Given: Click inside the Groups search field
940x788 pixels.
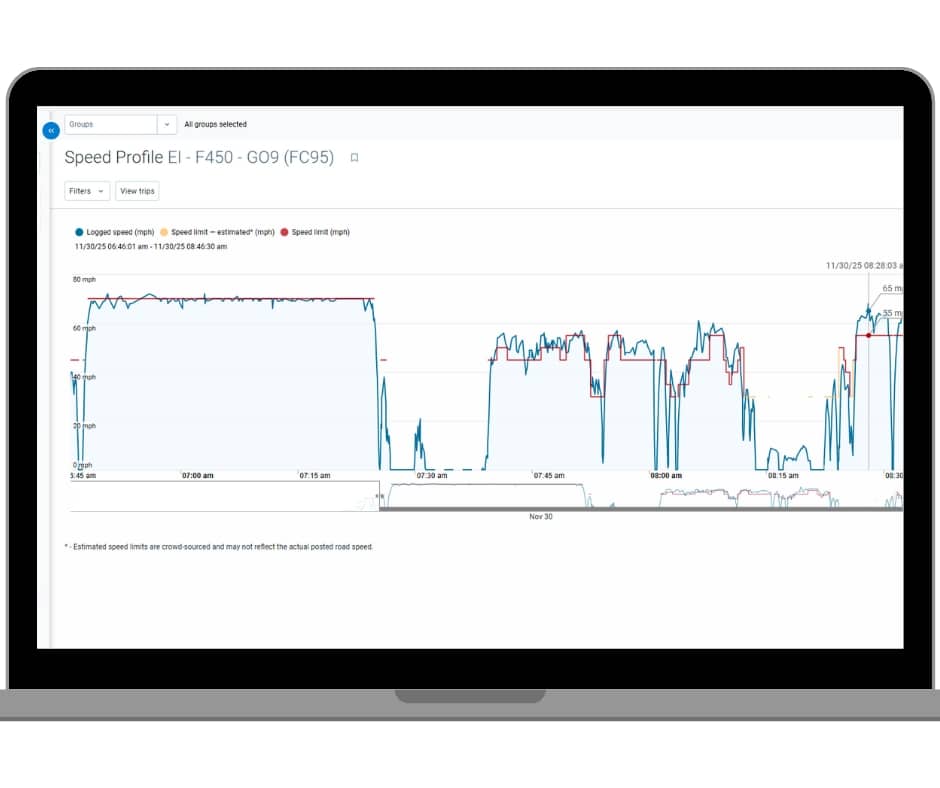Looking at the screenshot, I should coord(110,124).
